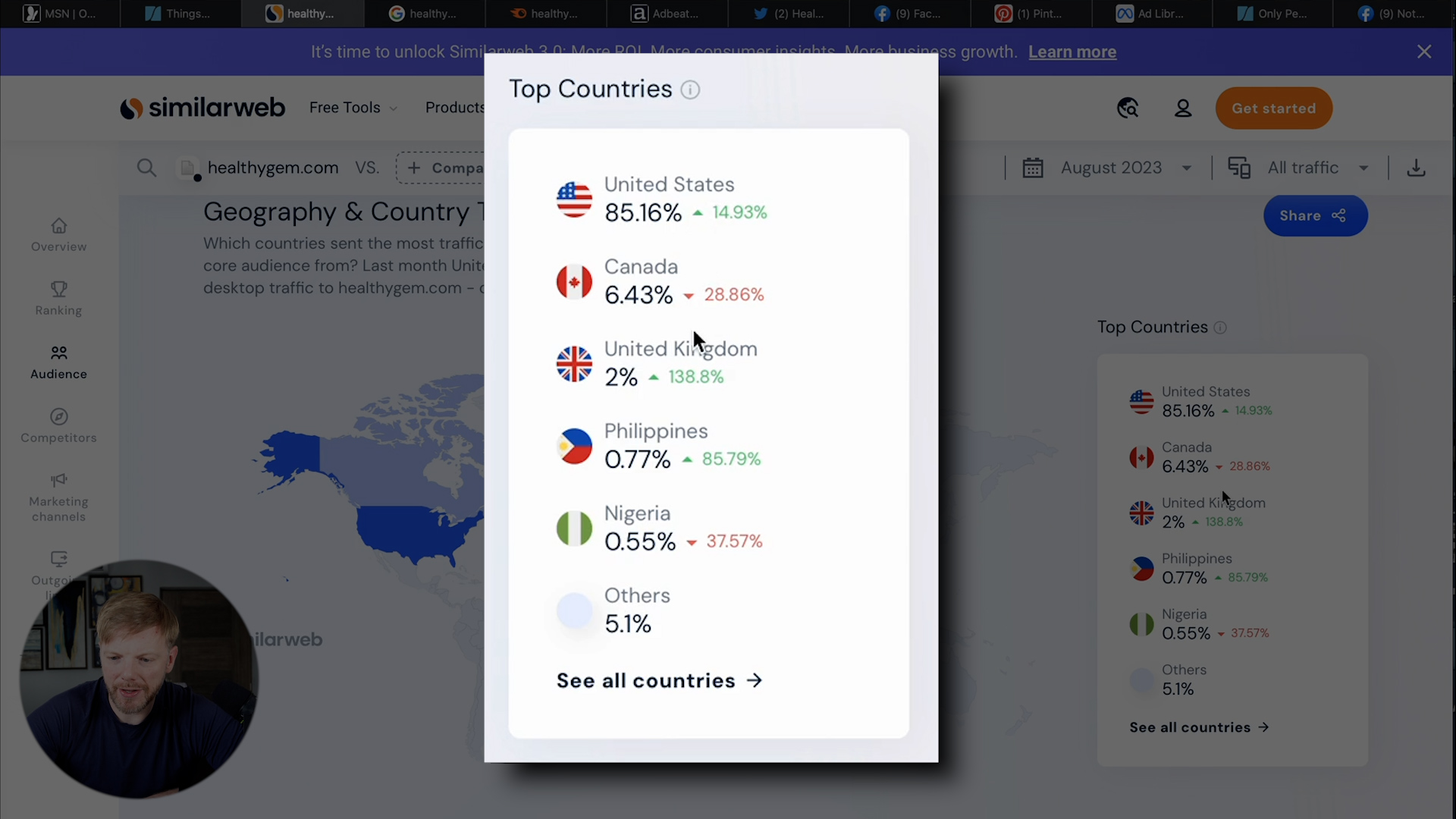Viewport: 1456px width, 819px height.
Task: Click the website search globe icon
Action: 1128,108
